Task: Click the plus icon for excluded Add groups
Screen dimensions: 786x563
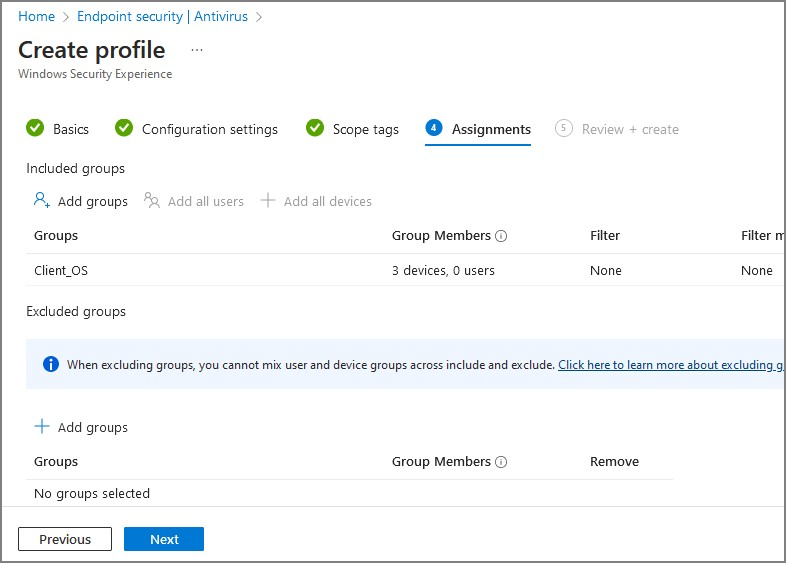Action: coord(42,426)
